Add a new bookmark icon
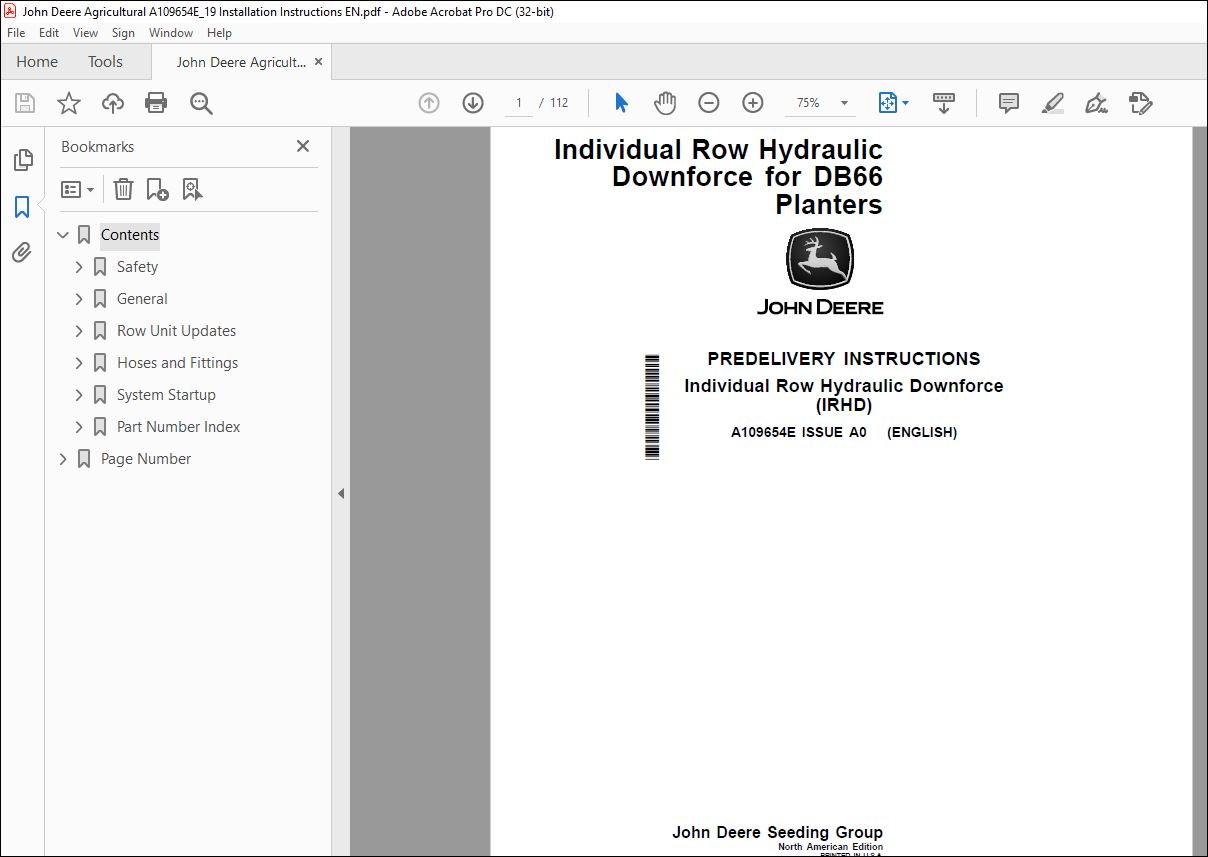 tap(157, 189)
